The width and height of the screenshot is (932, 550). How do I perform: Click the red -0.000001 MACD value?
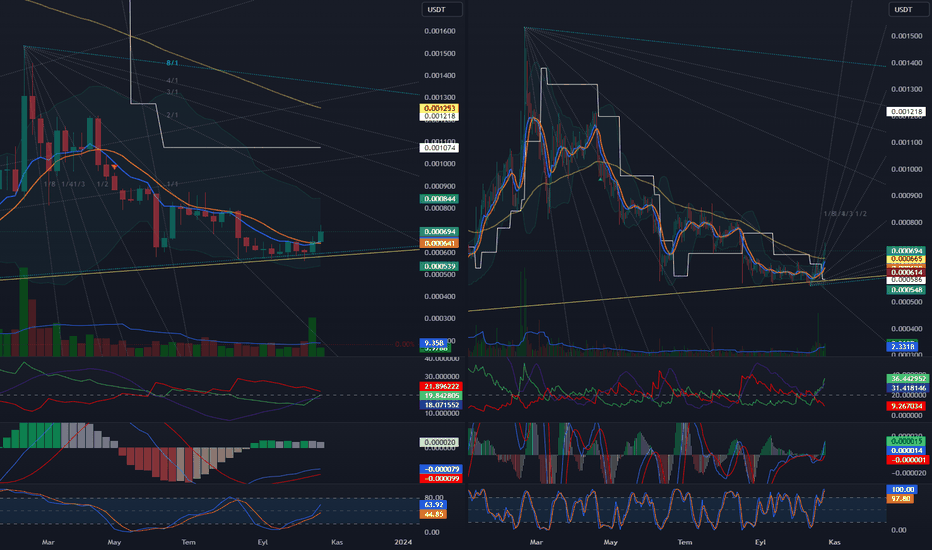[x=906, y=460]
